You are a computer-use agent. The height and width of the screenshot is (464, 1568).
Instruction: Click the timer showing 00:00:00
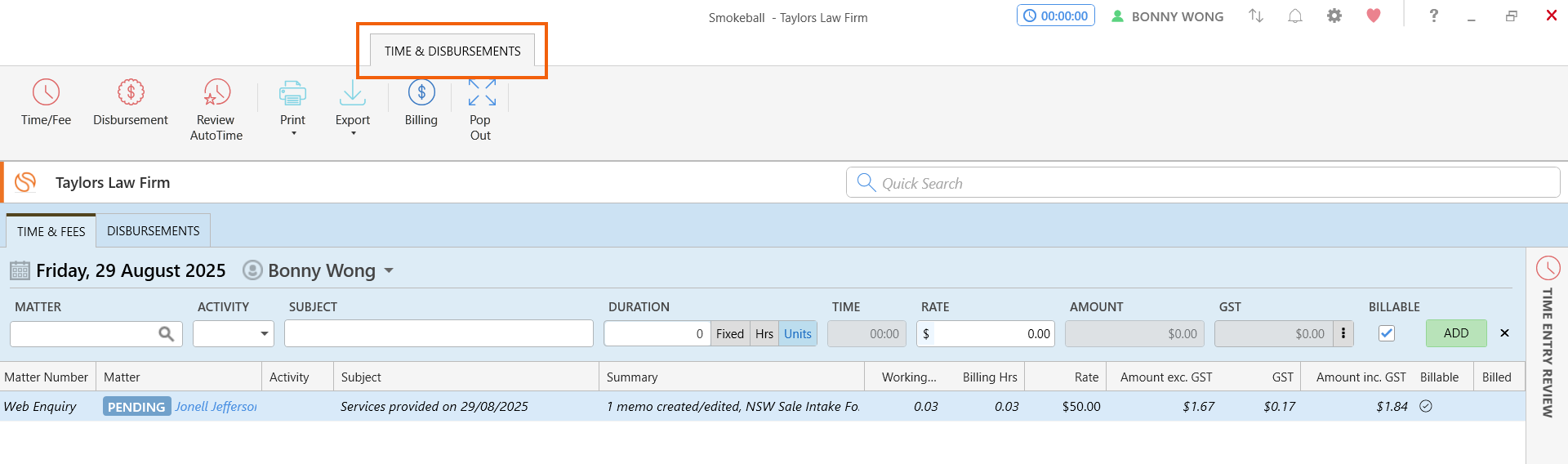tap(1056, 16)
